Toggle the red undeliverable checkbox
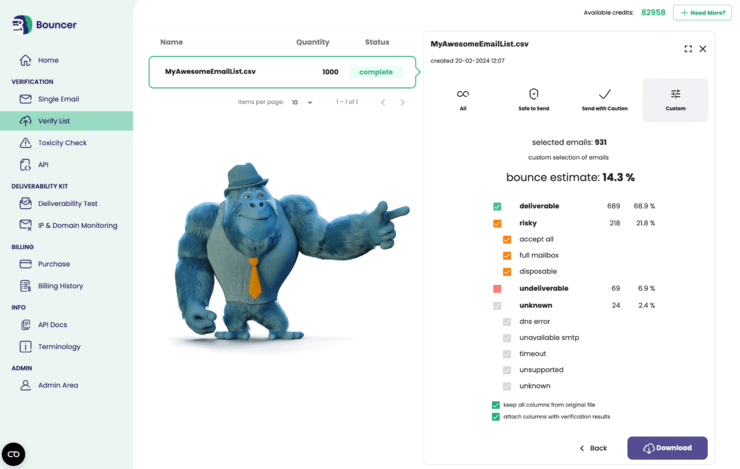Image resolution: width=740 pixels, height=469 pixels. [x=497, y=289]
